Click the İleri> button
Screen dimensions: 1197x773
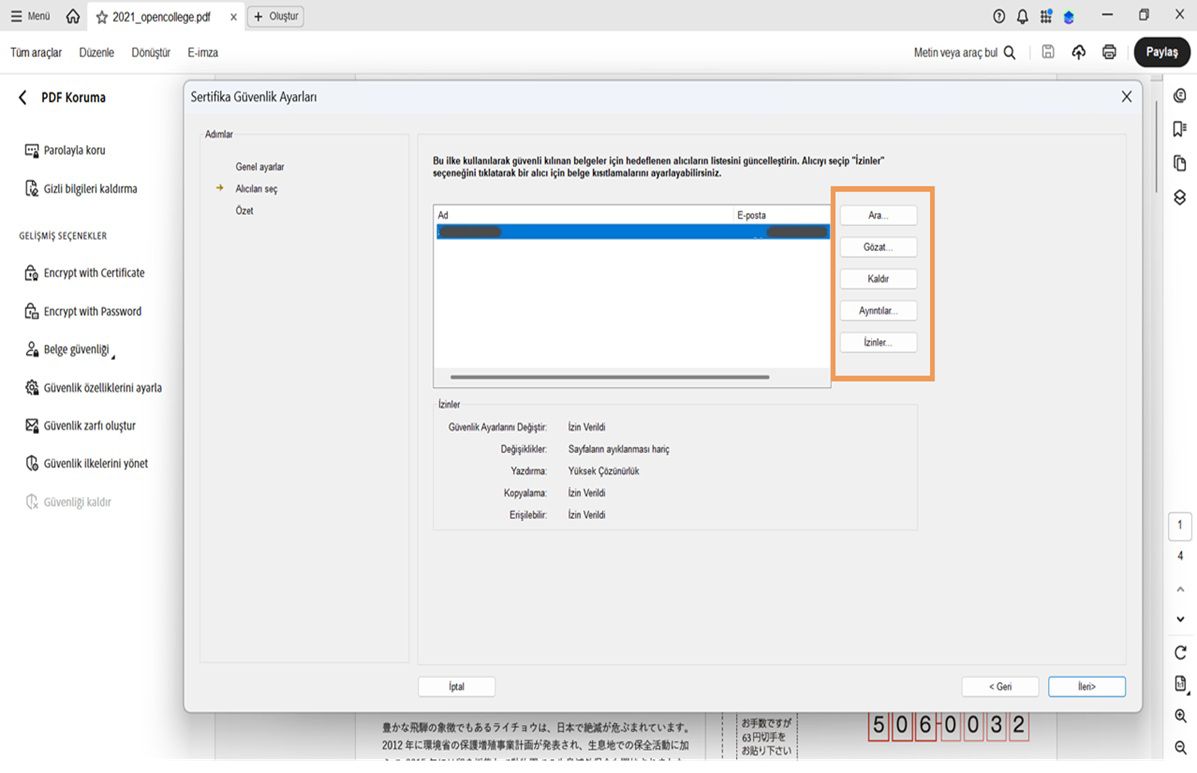(1086, 687)
